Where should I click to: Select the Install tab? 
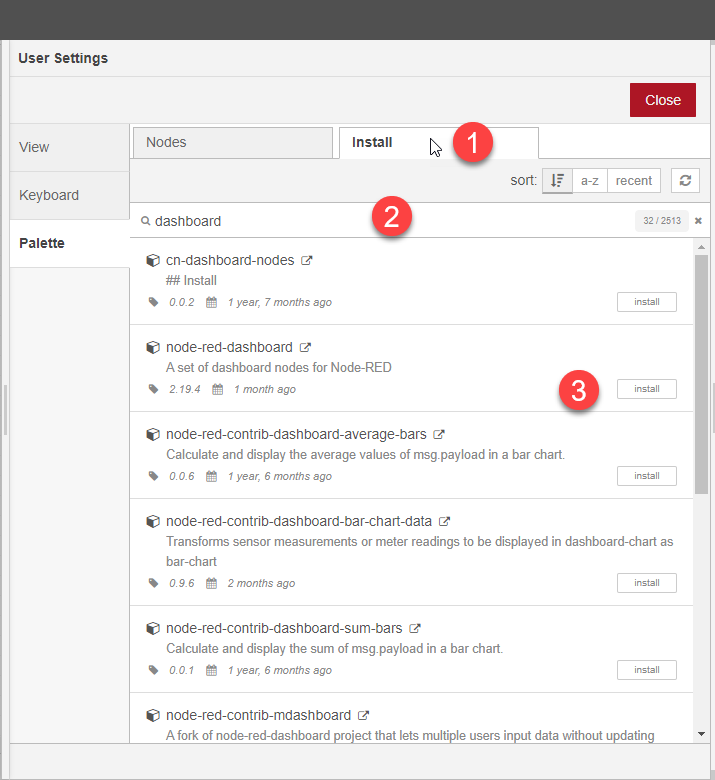coord(439,143)
